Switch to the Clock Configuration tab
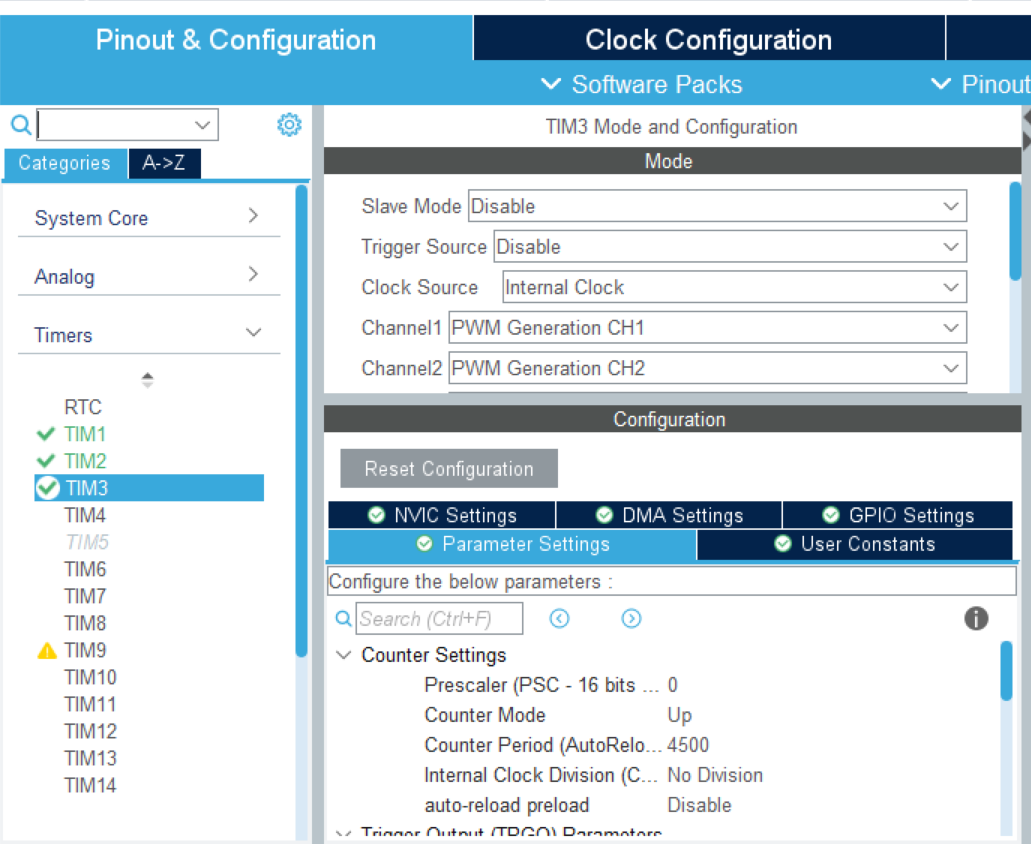 [x=707, y=40]
